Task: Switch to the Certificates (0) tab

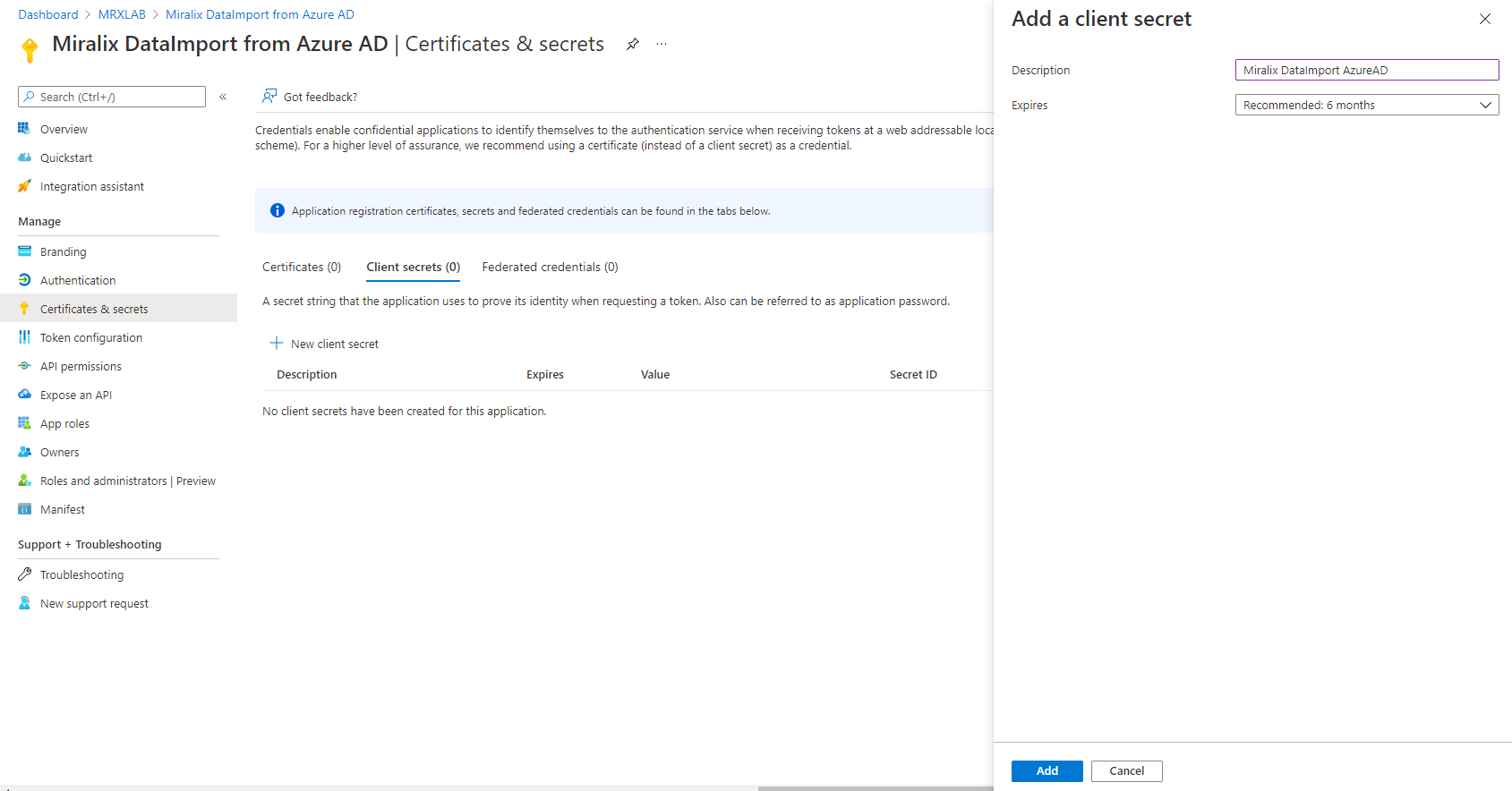Action: (x=302, y=267)
